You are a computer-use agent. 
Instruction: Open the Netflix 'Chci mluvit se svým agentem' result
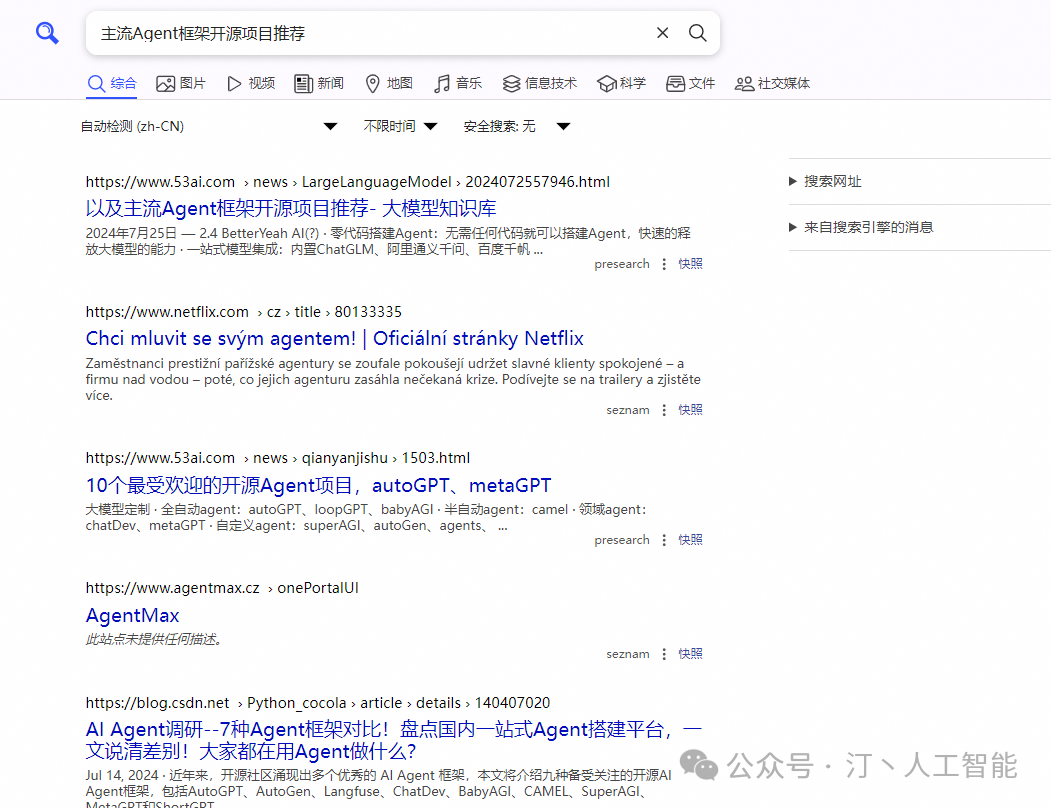tap(334, 338)
